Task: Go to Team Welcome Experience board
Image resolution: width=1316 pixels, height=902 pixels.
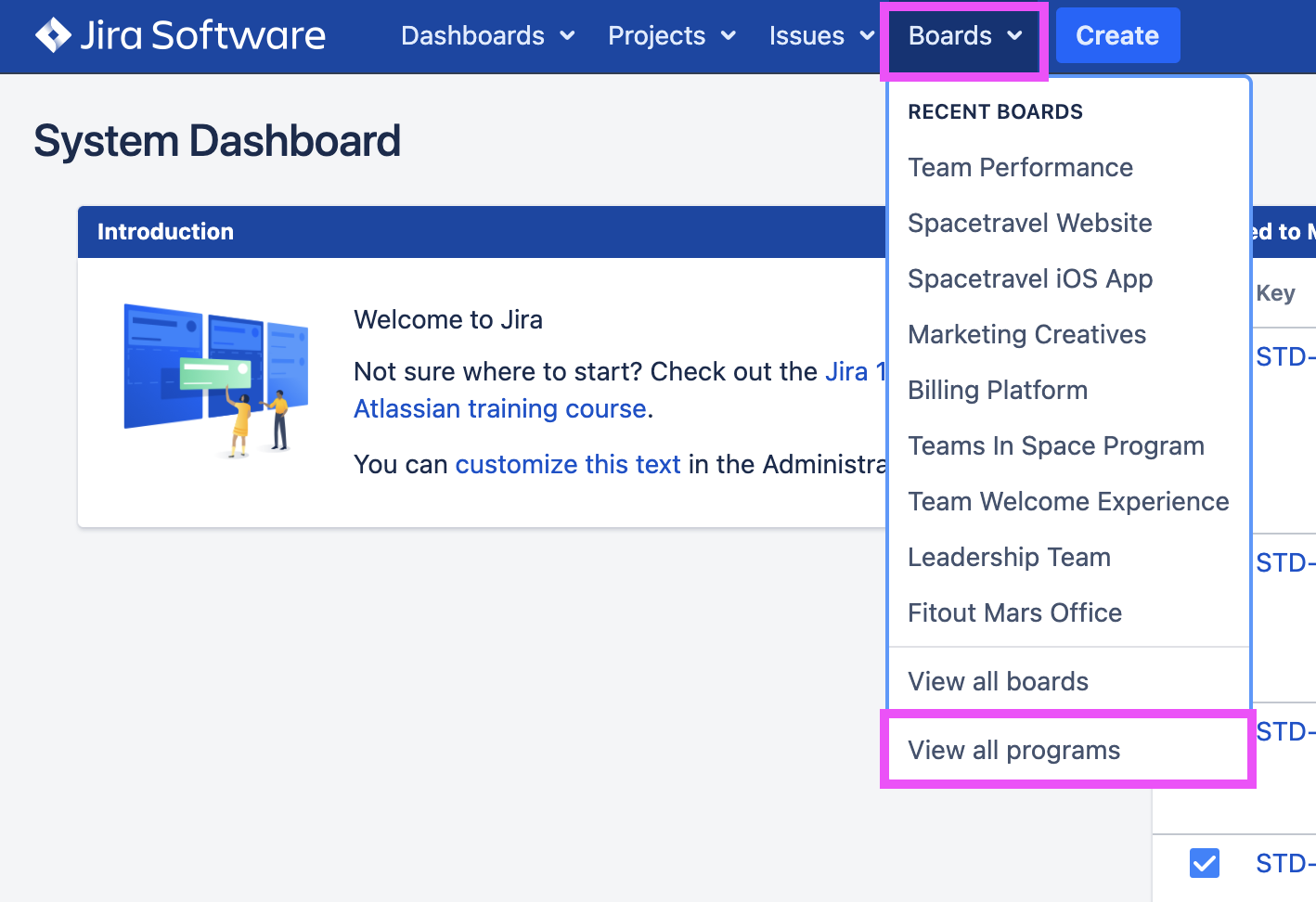Action: coord(1067,502)
